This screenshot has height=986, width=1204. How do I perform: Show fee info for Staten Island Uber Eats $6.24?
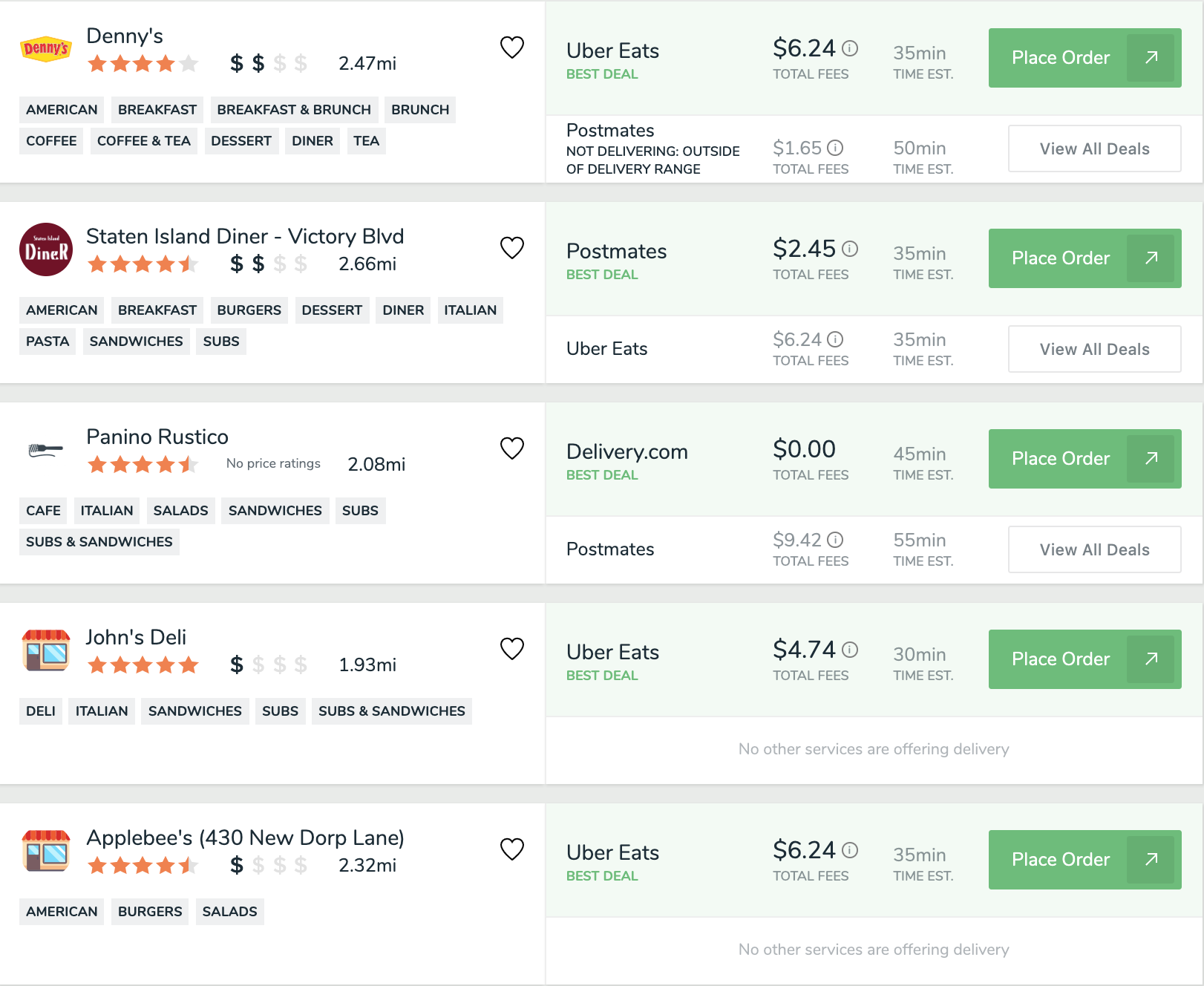tap(836, 339)
